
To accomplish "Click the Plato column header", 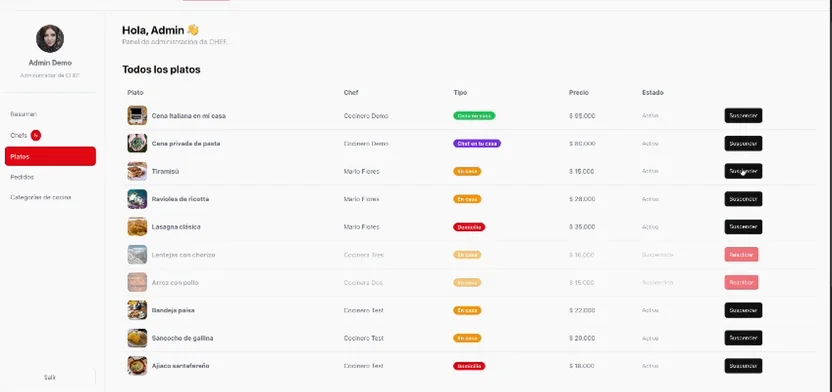I will [x=135, y=92].
